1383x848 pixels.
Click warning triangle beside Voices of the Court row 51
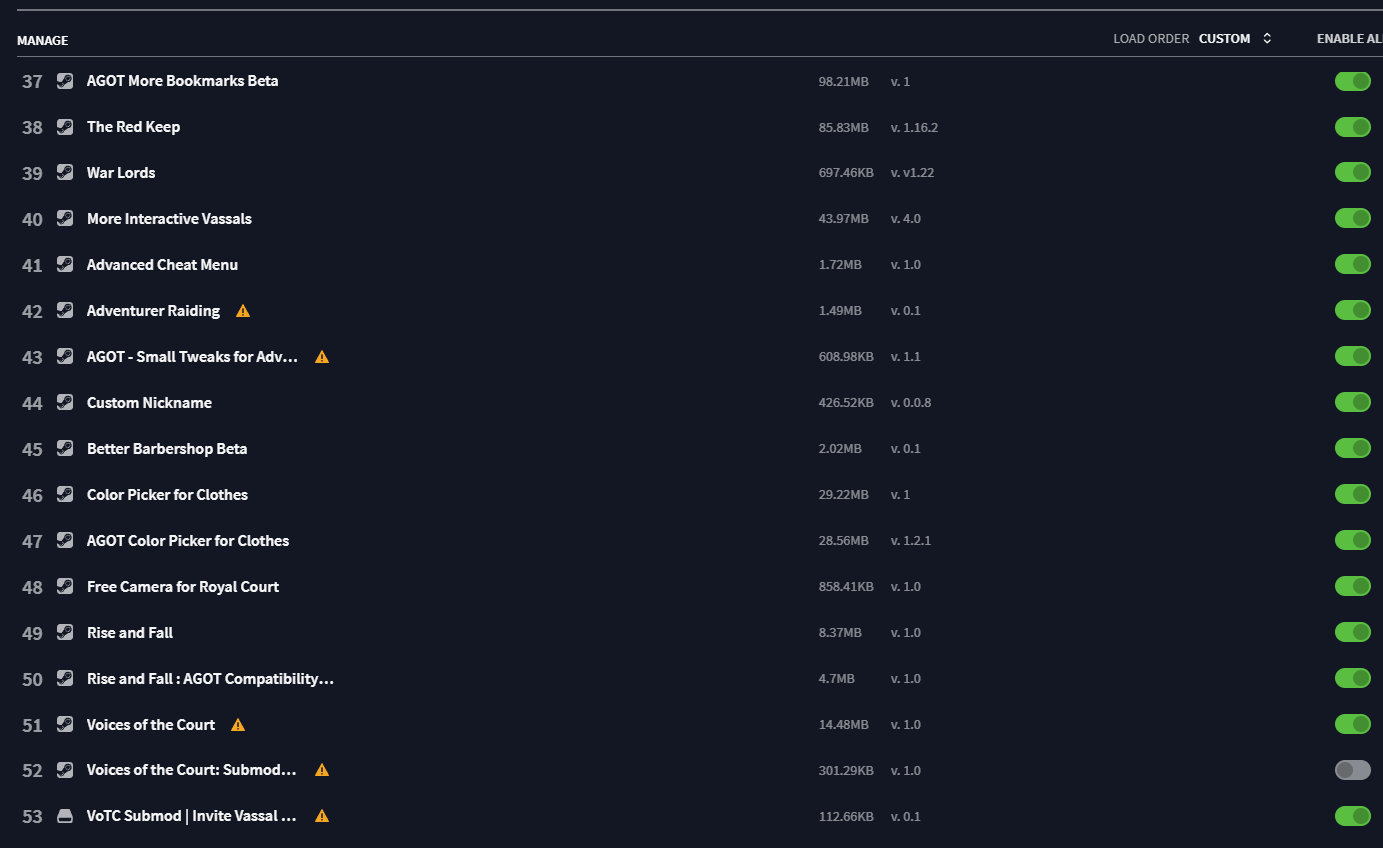238,725
